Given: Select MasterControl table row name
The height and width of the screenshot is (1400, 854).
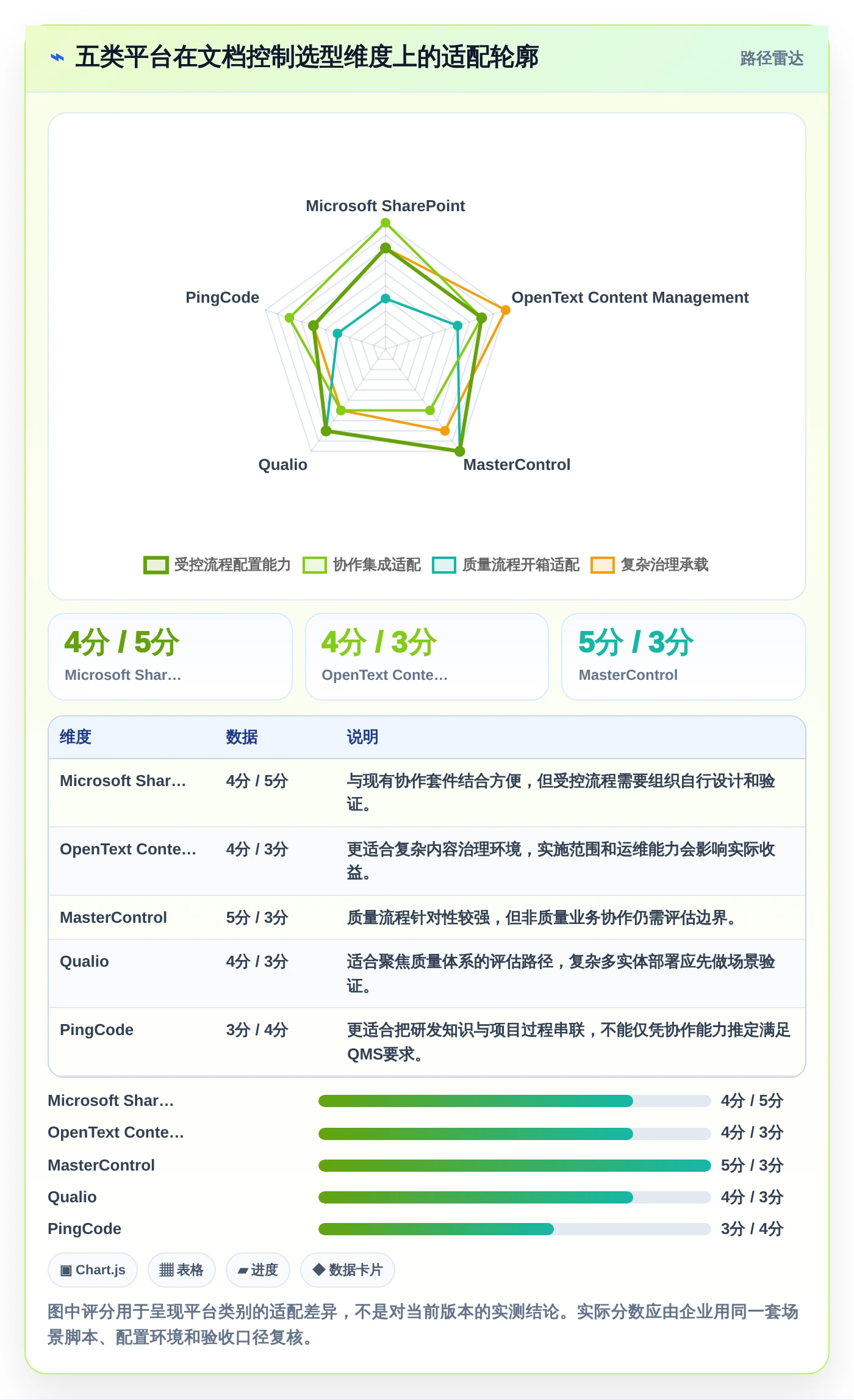Looking at the screenshot, I should click(x=113, y=918).
